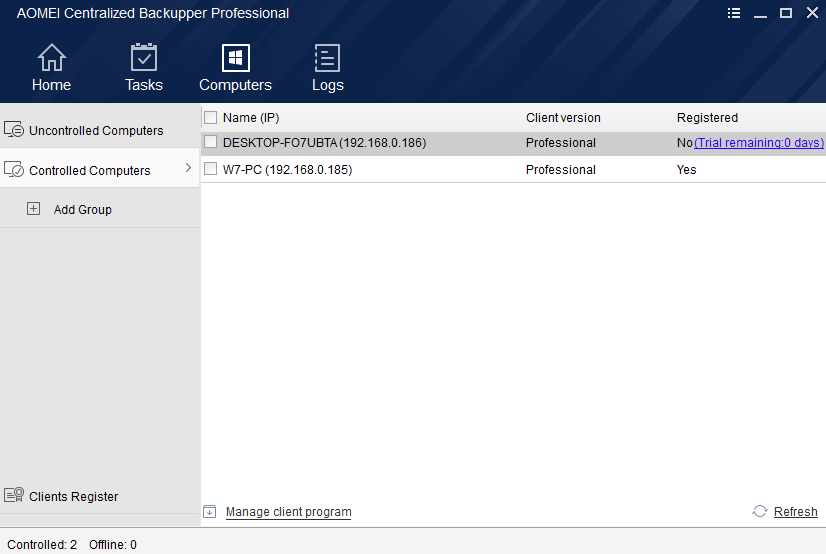The width and height of the screenshot is (826, 554).
Task: Check the W7-PC row checkbox
Action: [x=211, y=169]
